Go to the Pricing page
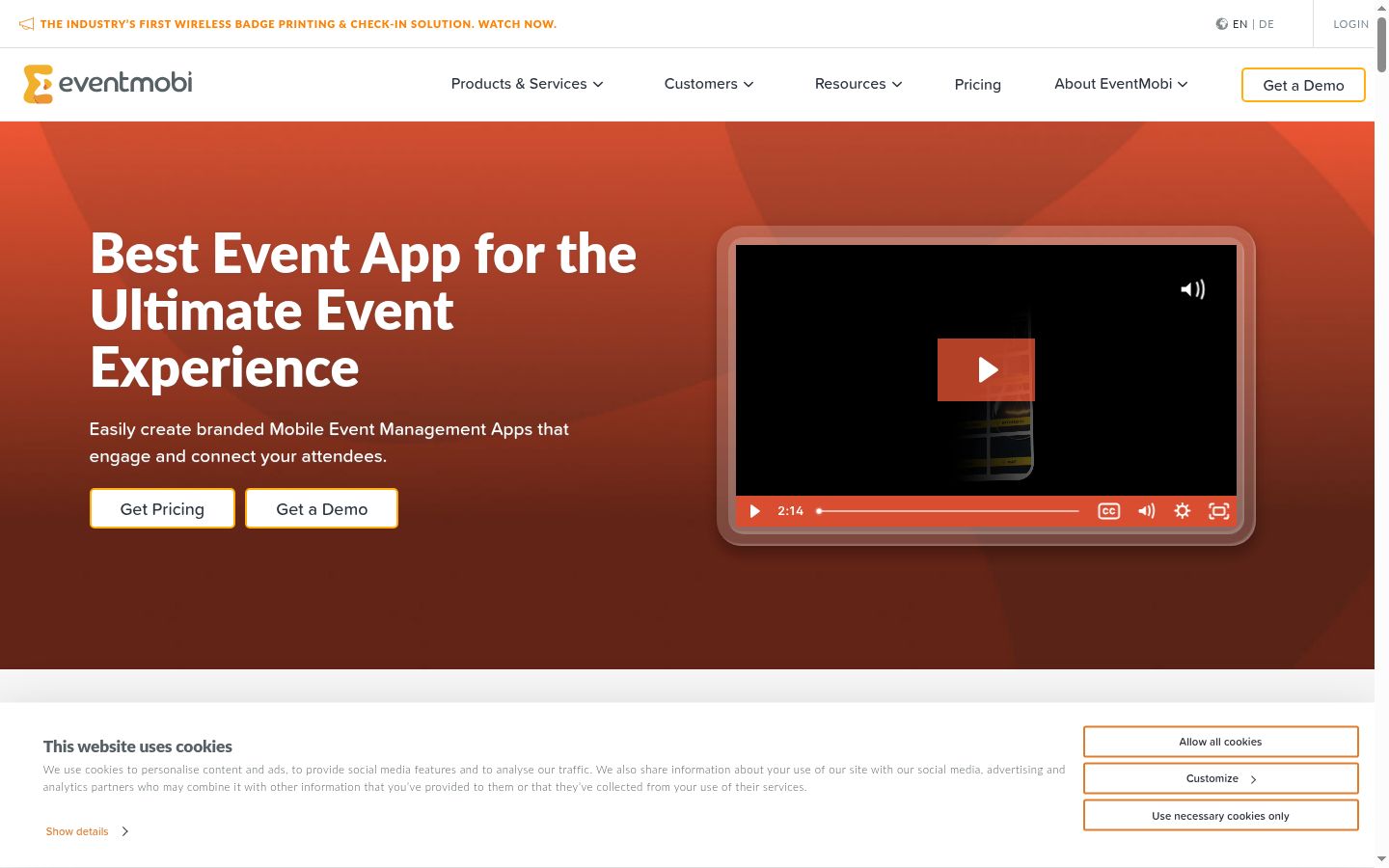The height and width of the screenshot is (868, 1389). pos(978,85)
